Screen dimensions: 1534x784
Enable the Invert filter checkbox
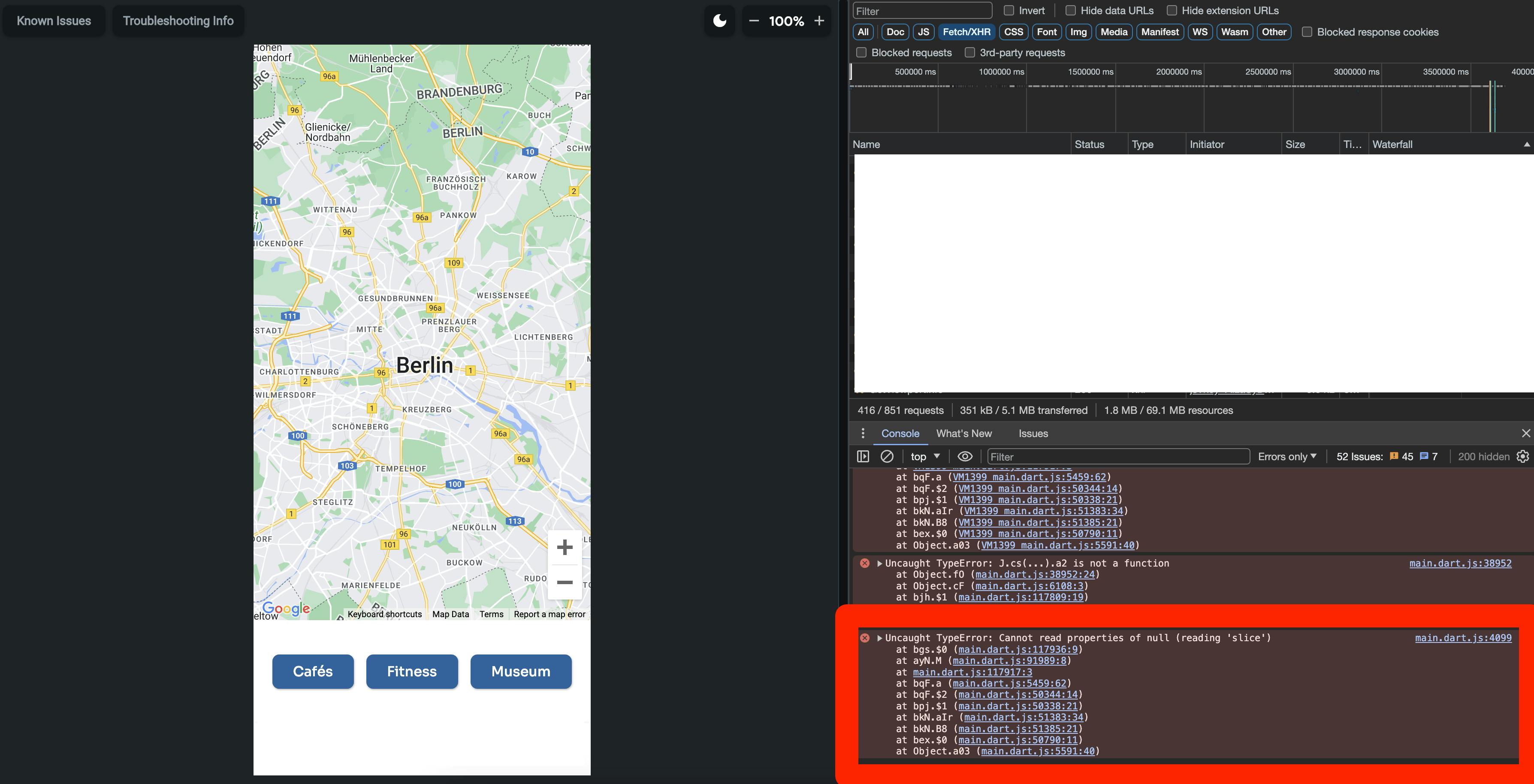[1009, 11]
